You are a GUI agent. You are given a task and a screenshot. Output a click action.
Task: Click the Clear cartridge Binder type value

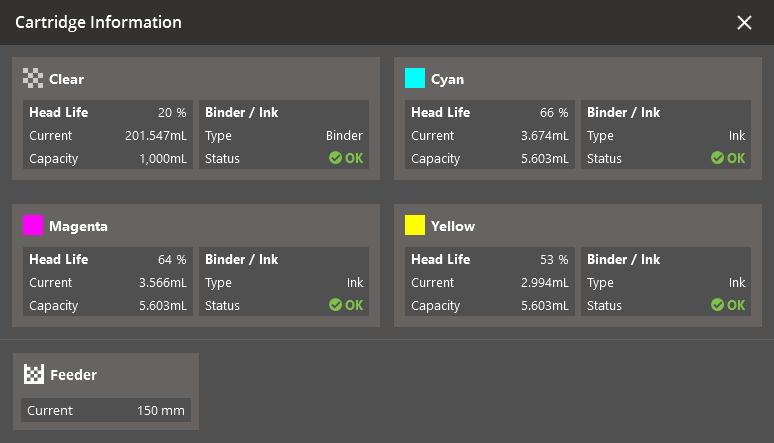344,136
